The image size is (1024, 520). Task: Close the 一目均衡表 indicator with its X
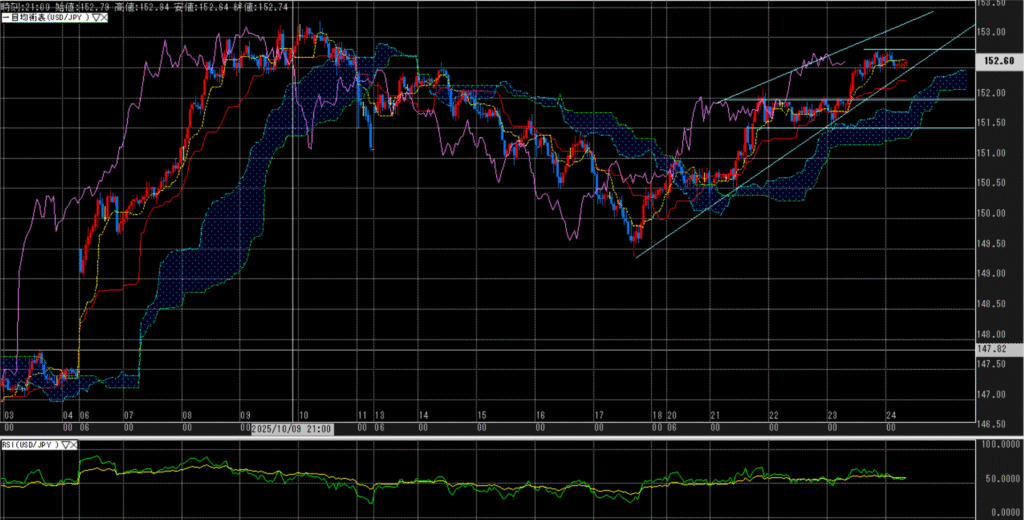coord(104,17)
